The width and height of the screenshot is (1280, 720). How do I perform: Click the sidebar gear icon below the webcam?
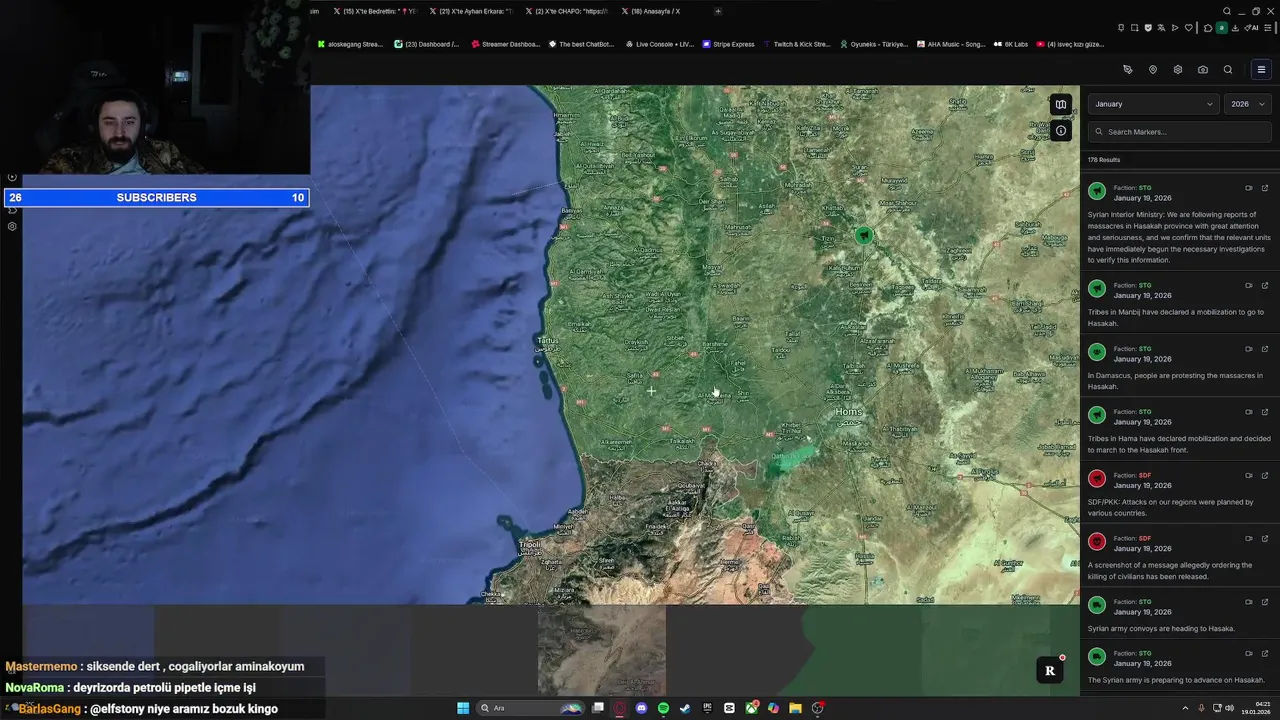[x=12, y=226]
